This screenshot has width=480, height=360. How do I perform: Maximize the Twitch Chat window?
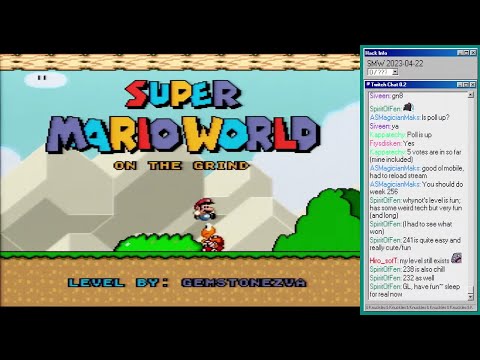tap(466, 85)
